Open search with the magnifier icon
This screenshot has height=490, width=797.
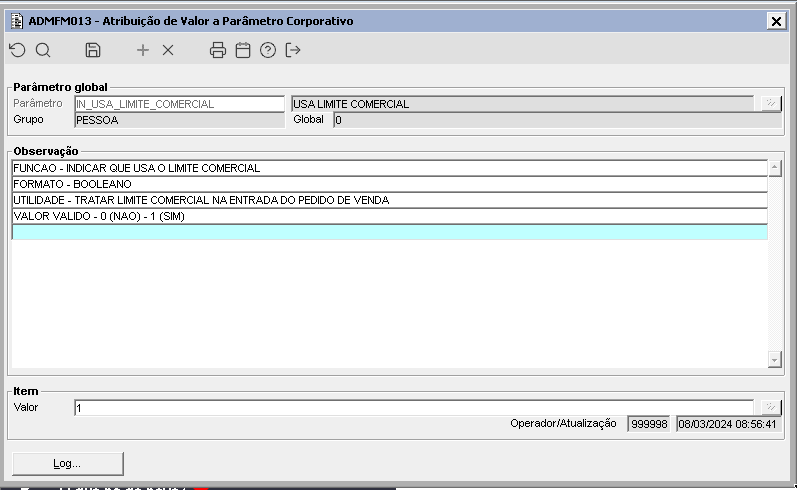point(43,50)
